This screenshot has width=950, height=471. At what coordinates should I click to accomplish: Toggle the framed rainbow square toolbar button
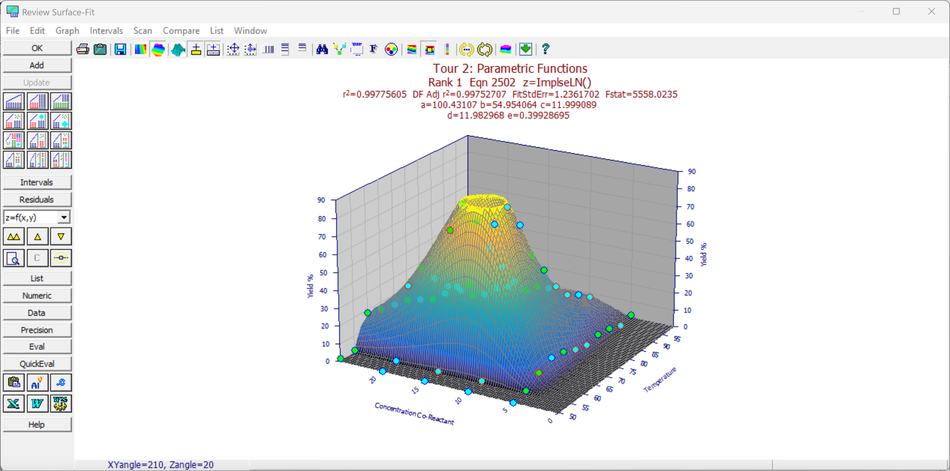coord(430,50)
